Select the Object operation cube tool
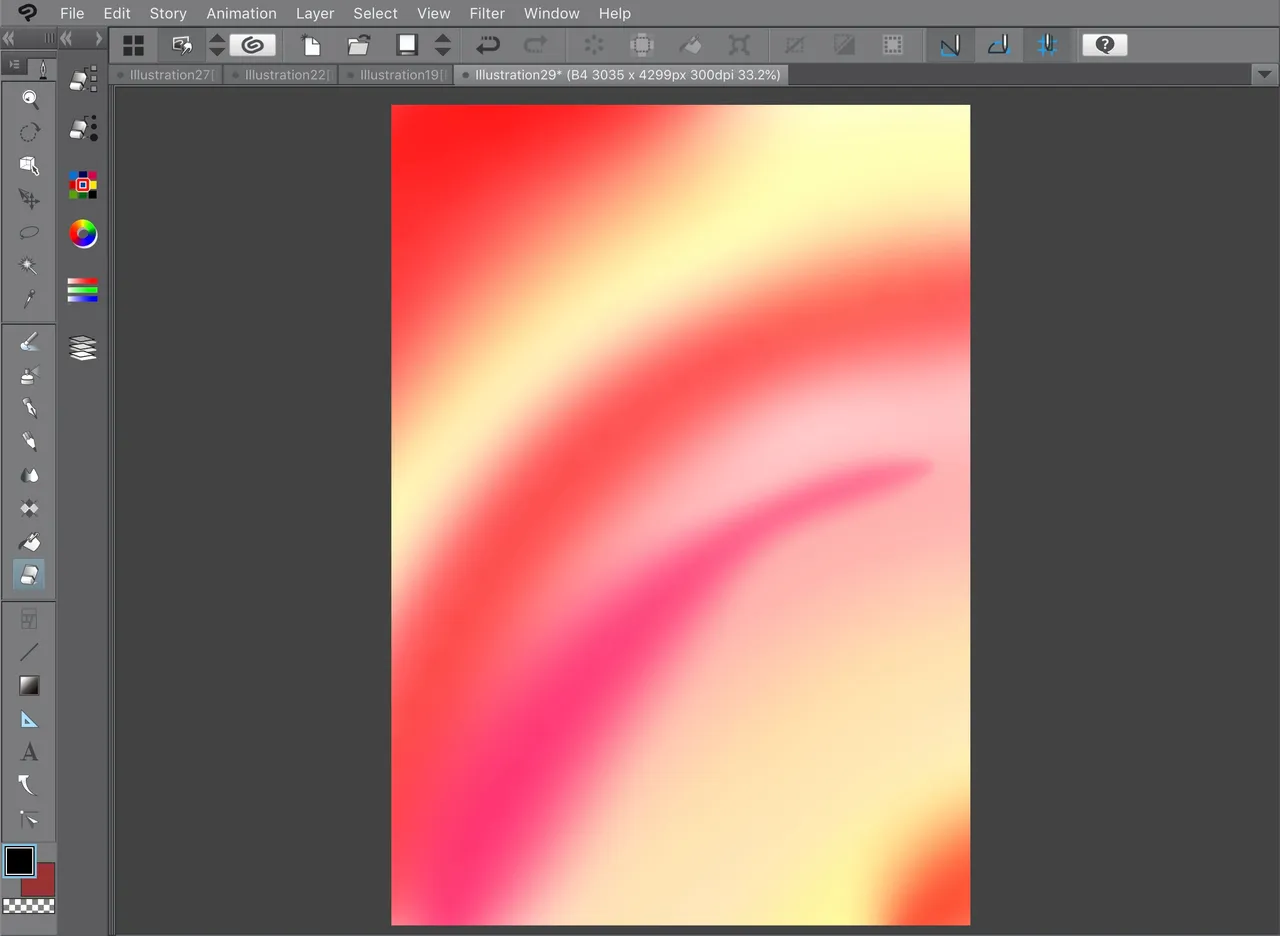Image resolution: width=1280 pixels, height=936 pixels. tap(30, 166)
